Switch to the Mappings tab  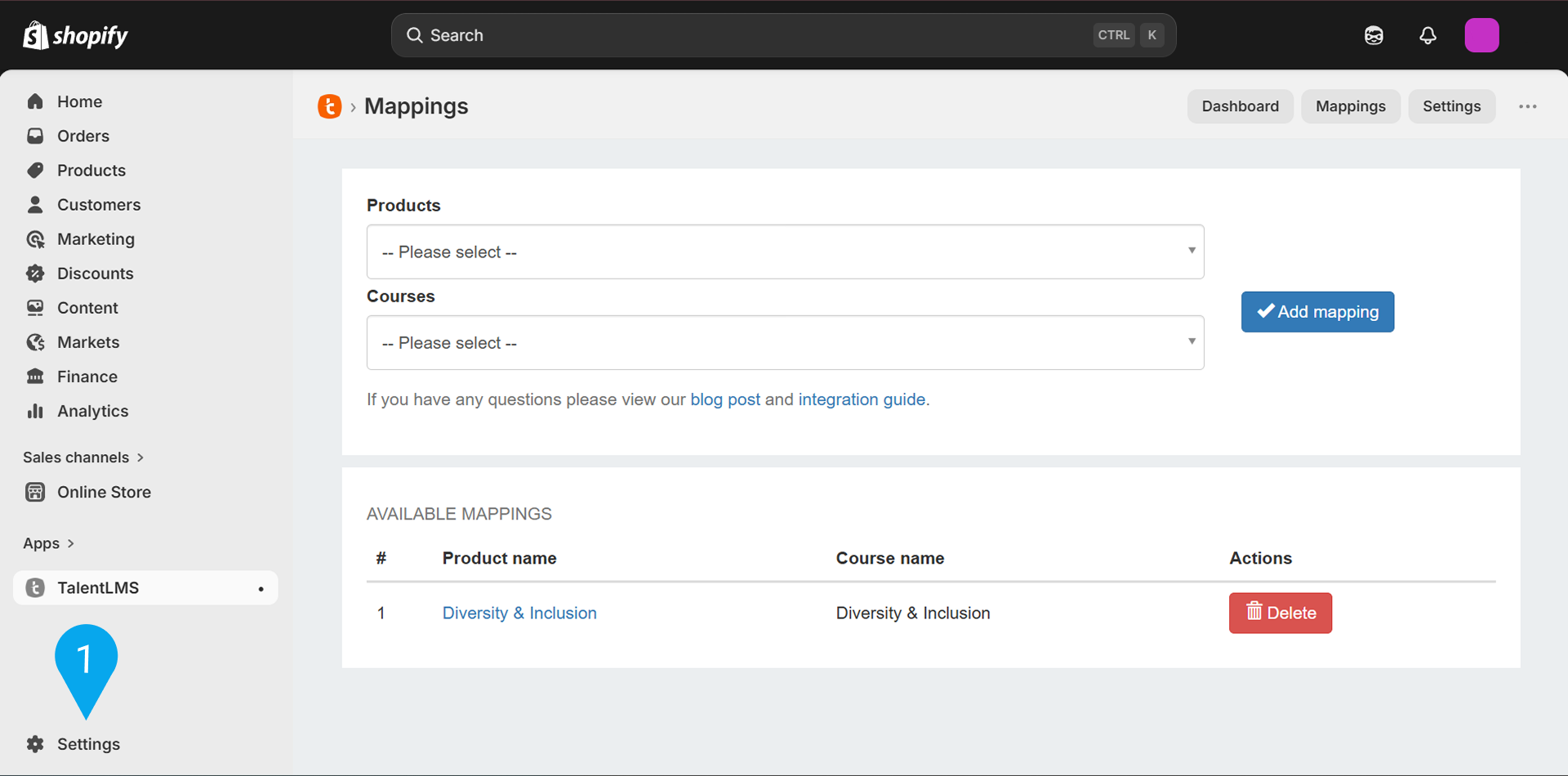click(x=1350, y=106)
